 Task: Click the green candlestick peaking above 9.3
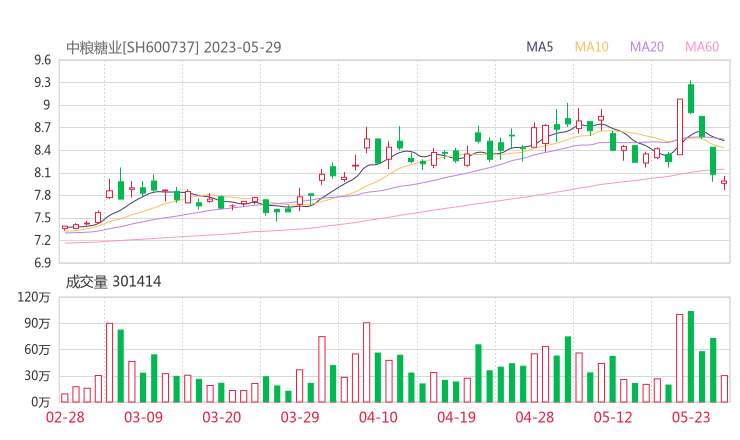click(691, 98)
